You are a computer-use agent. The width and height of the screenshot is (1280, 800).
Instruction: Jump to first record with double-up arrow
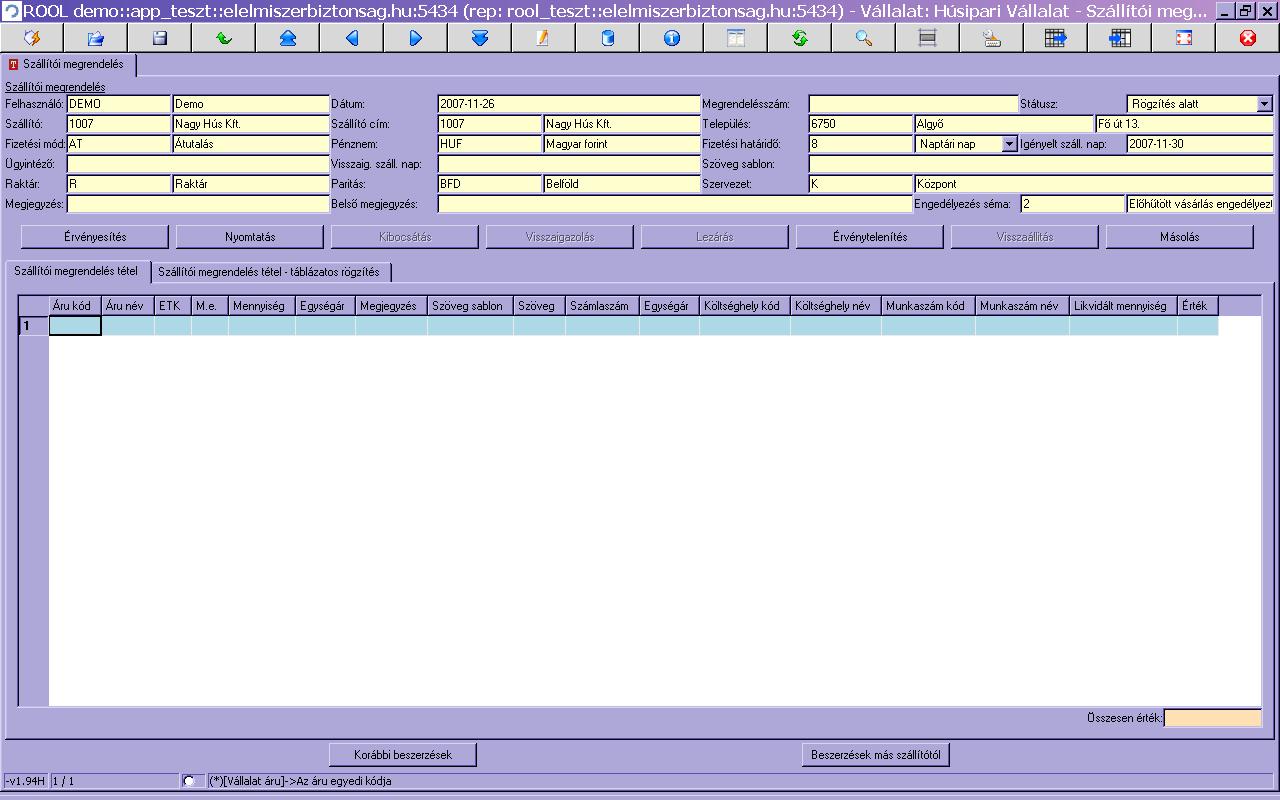coord(288,38)
